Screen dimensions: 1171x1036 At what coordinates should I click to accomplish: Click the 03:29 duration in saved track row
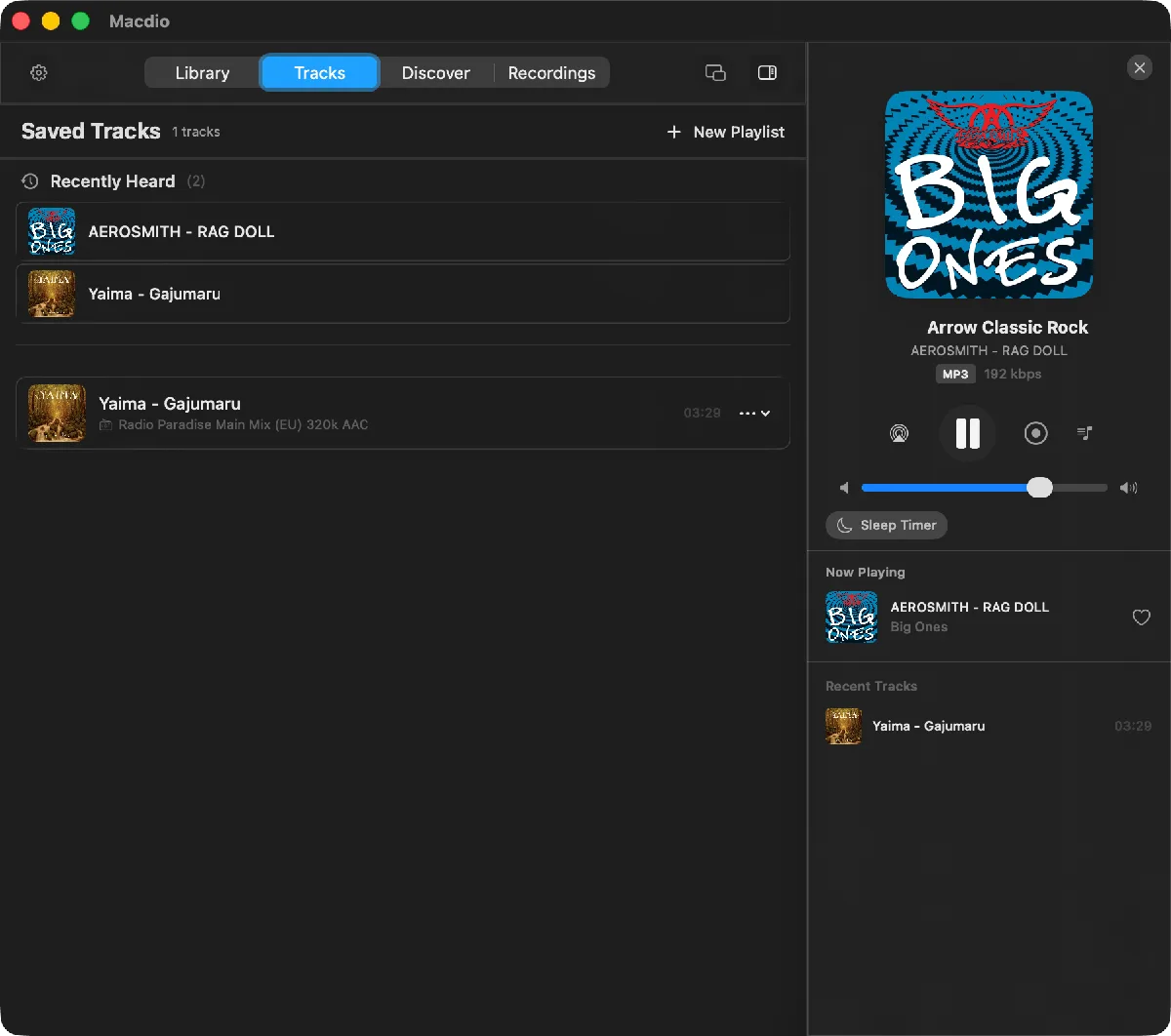pyautogui.click(x=703, y=414)
